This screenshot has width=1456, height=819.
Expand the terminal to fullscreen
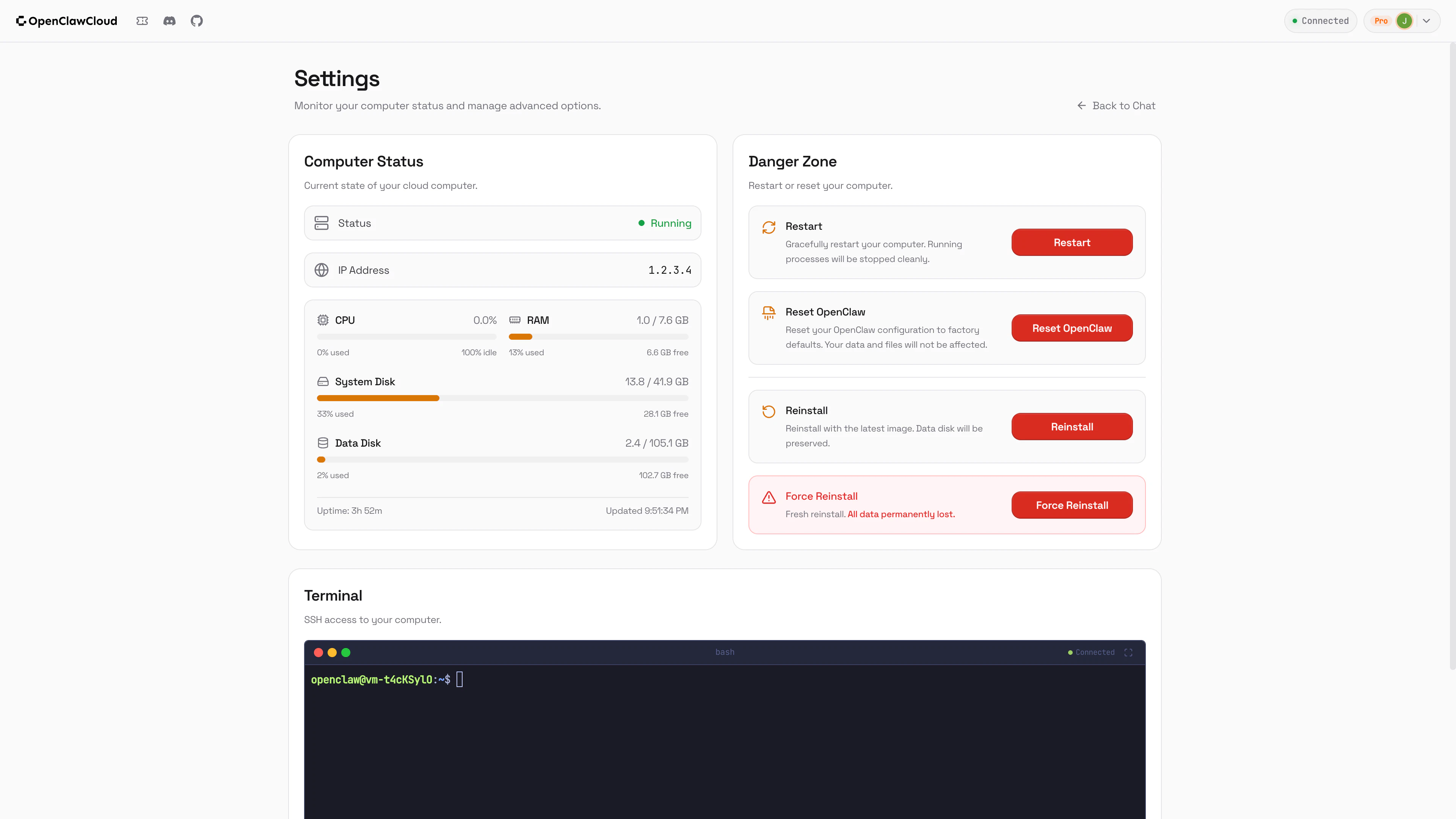pyautogui.click(x=1128, y=652)
